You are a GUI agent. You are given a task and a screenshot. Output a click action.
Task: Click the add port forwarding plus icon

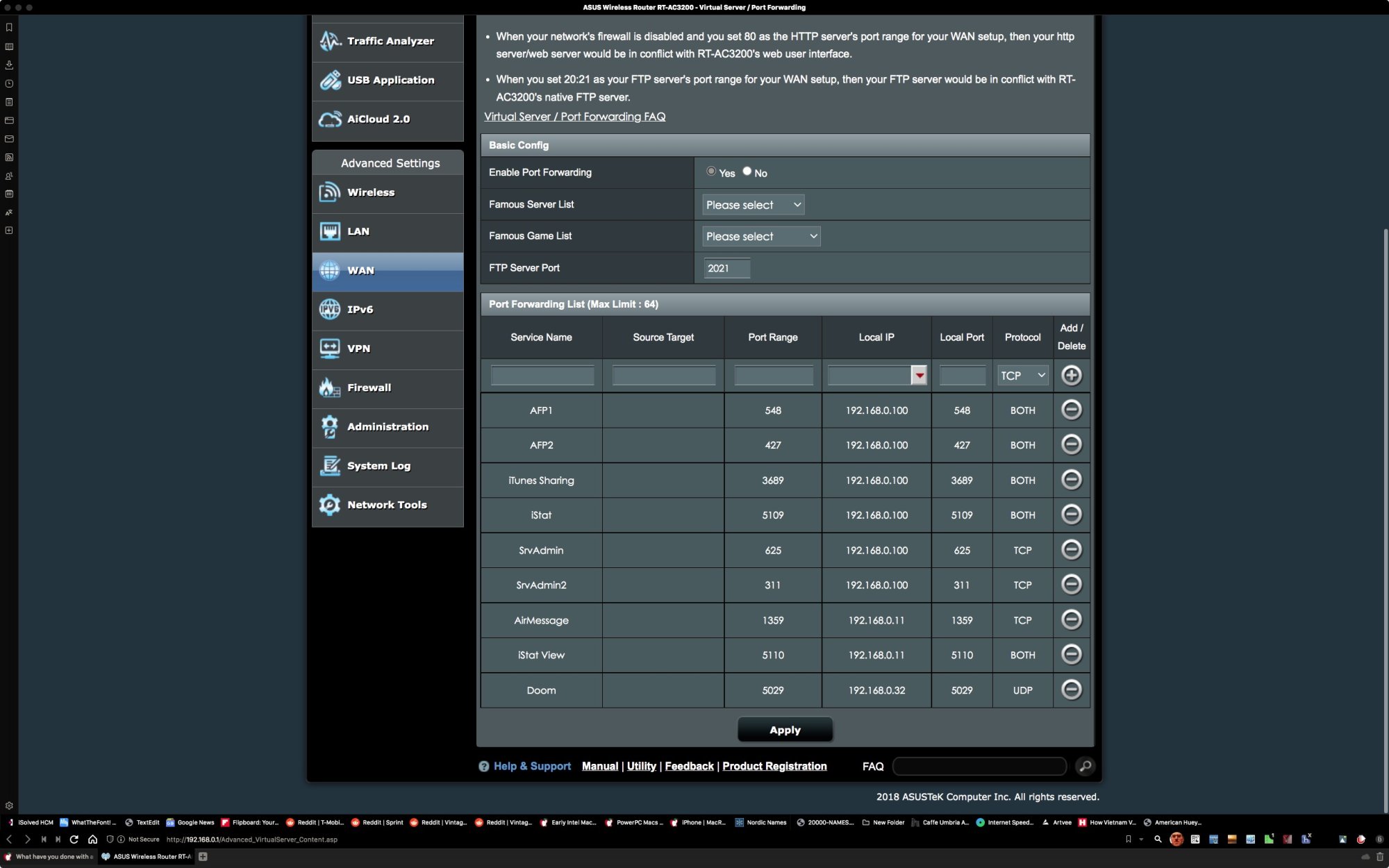1071,375
